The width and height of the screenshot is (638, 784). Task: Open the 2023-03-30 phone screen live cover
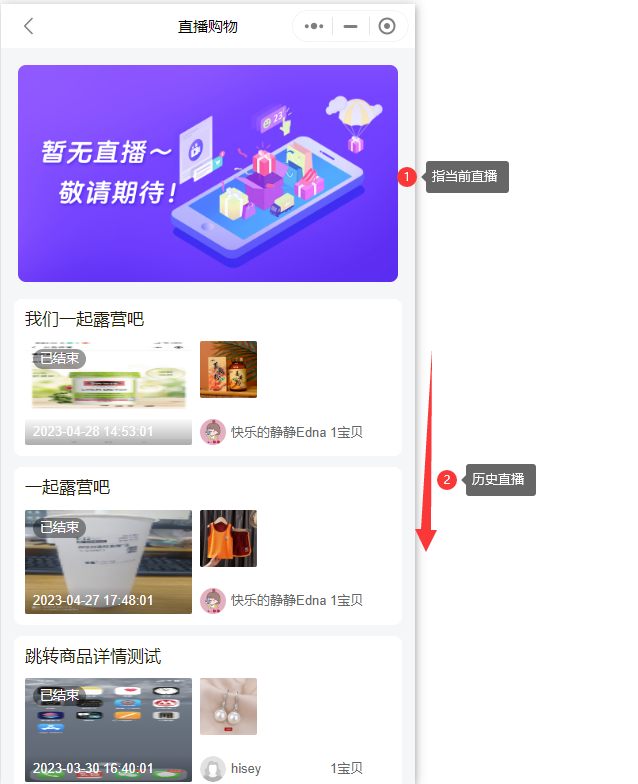[x=108, y=730]
